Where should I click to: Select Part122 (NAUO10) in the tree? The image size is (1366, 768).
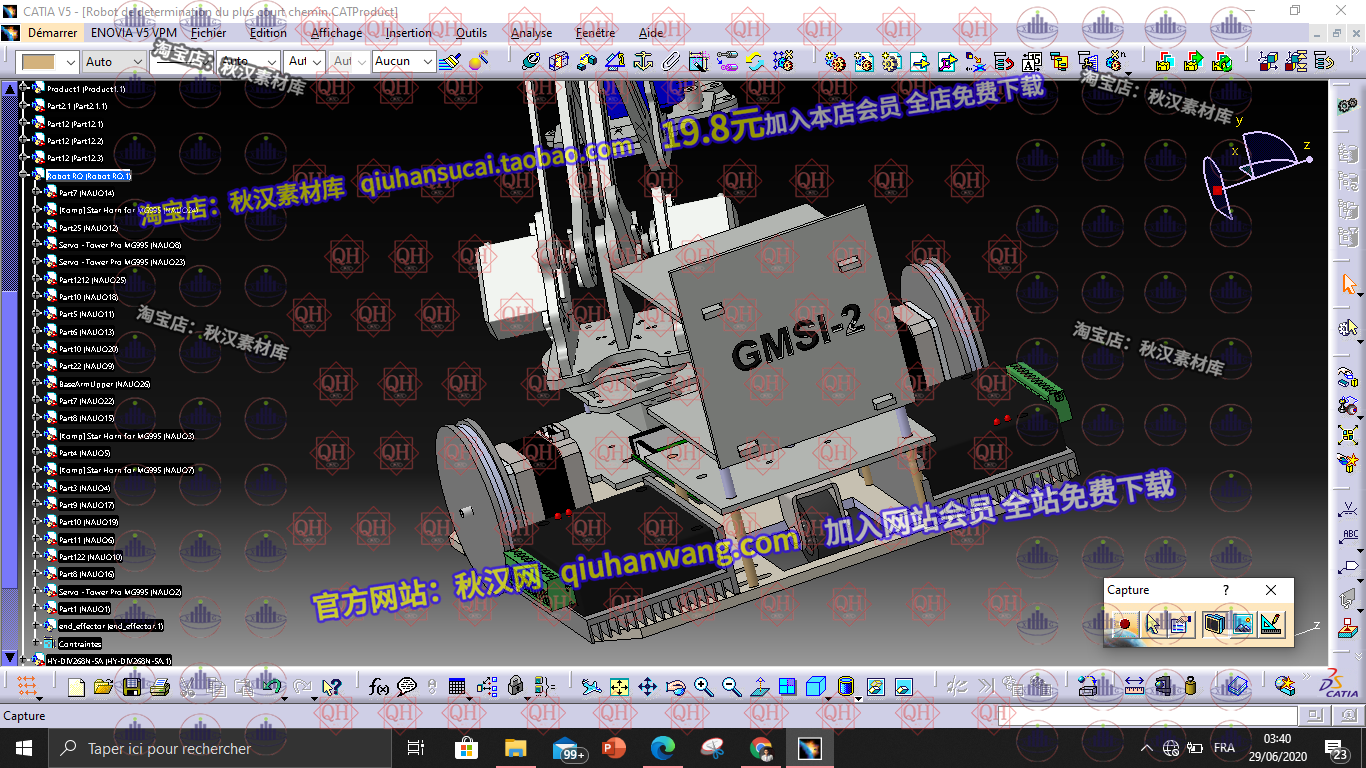90,557
